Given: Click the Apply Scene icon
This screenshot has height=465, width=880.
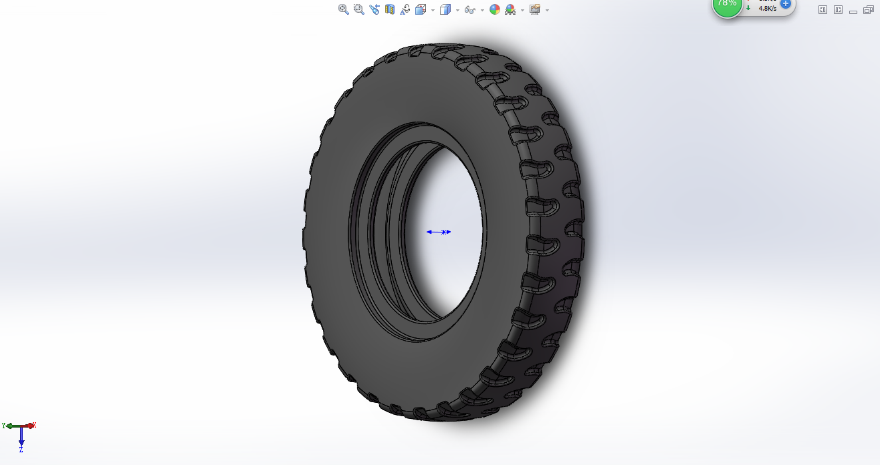Looking at the screenshot, I should [510, 10].
